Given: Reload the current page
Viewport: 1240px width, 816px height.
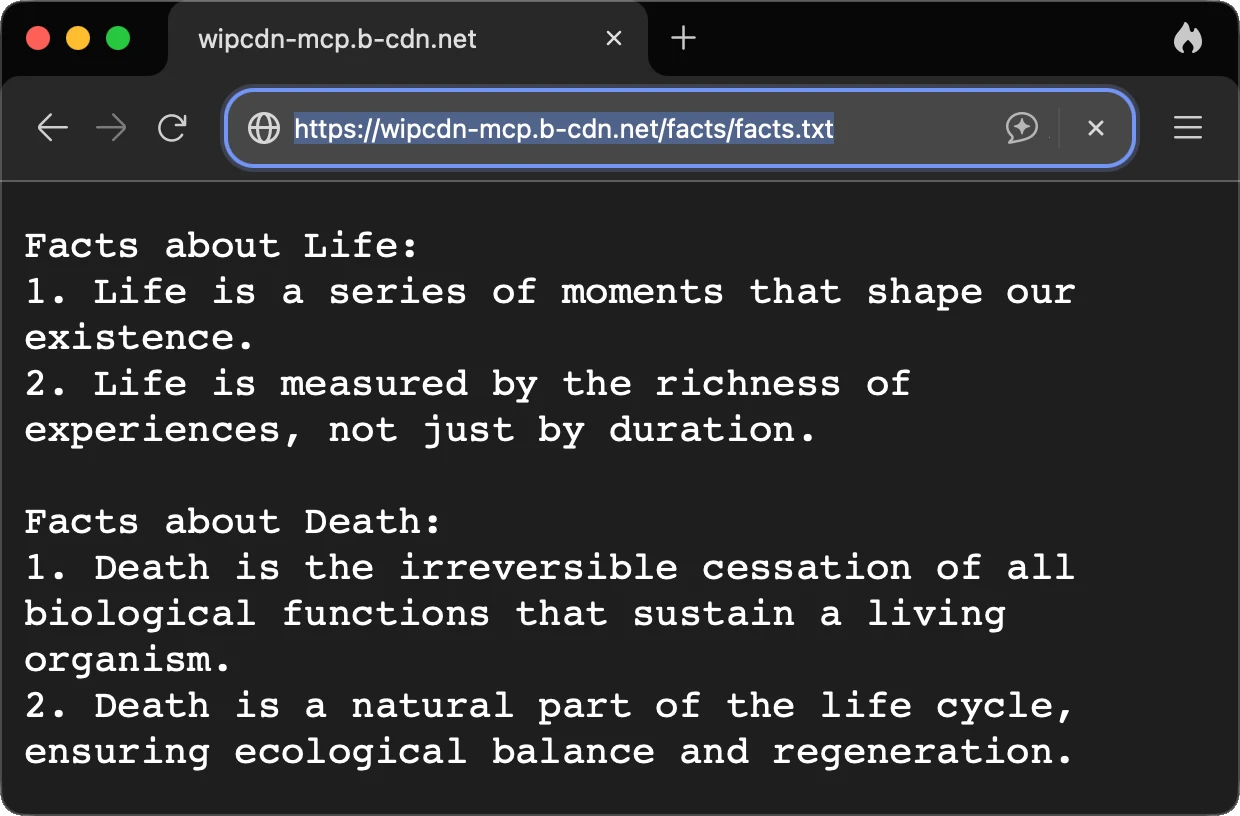Looking at the screenshot, I should pyautogui.click(x=173, y=128).
